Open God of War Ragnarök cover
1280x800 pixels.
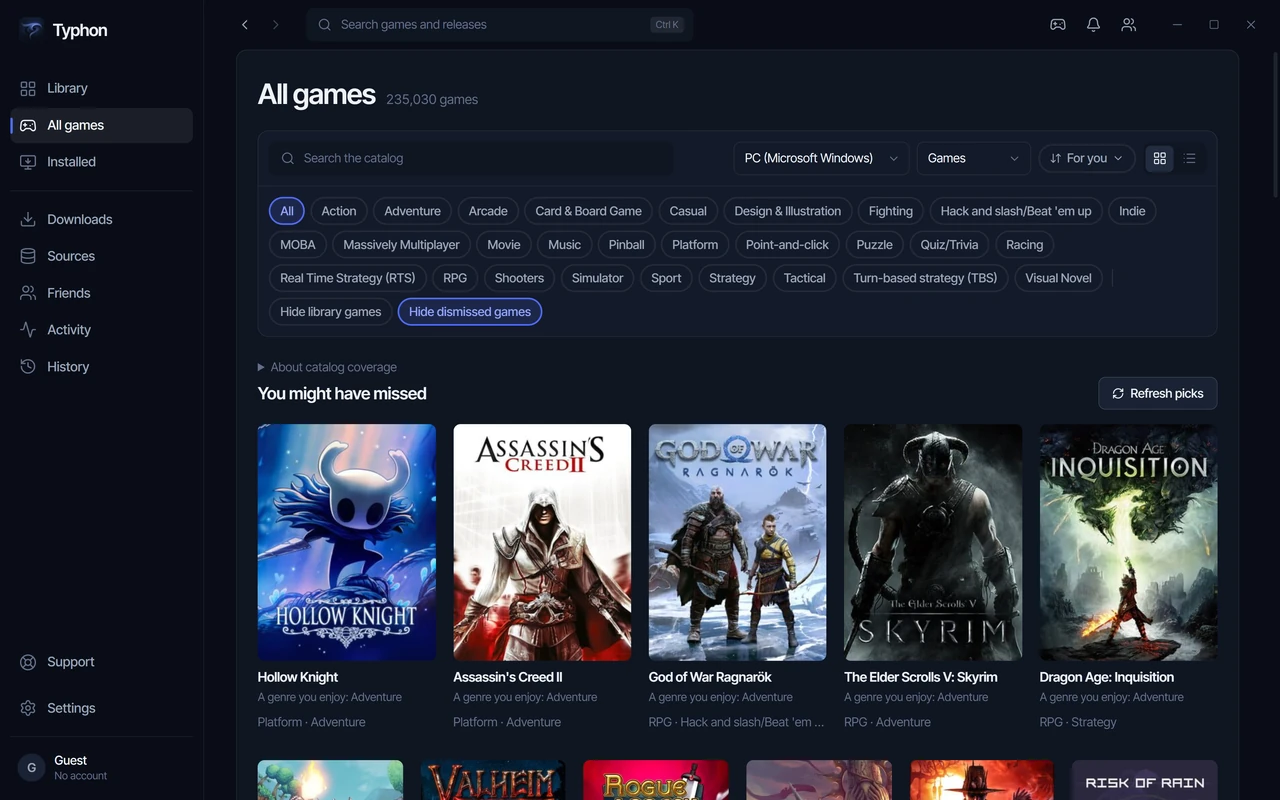point(738,542)
